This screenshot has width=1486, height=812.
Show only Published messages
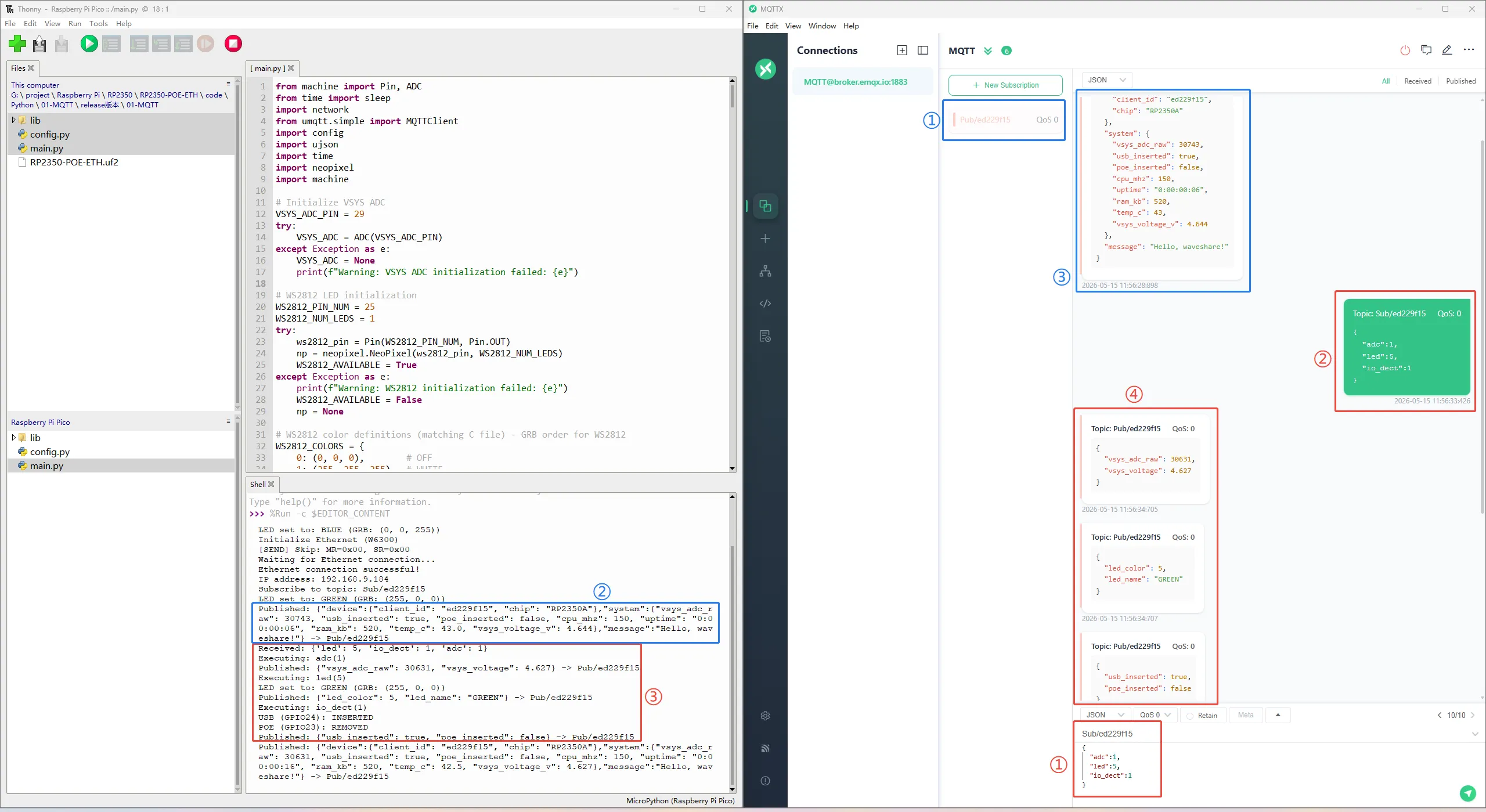coord(1460,81)
